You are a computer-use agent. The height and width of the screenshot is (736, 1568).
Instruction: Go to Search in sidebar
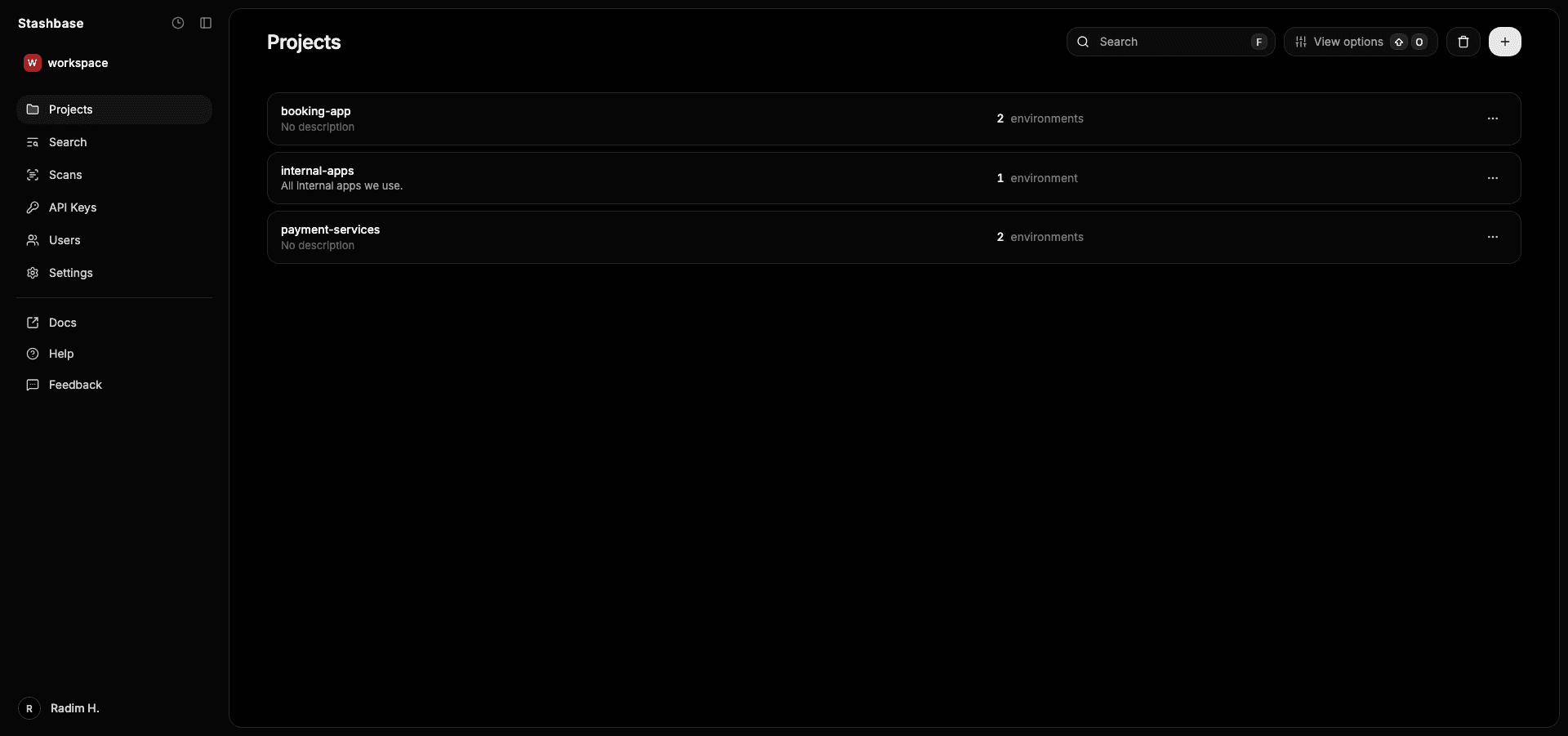pyautogui.click(x=114, y=142)
